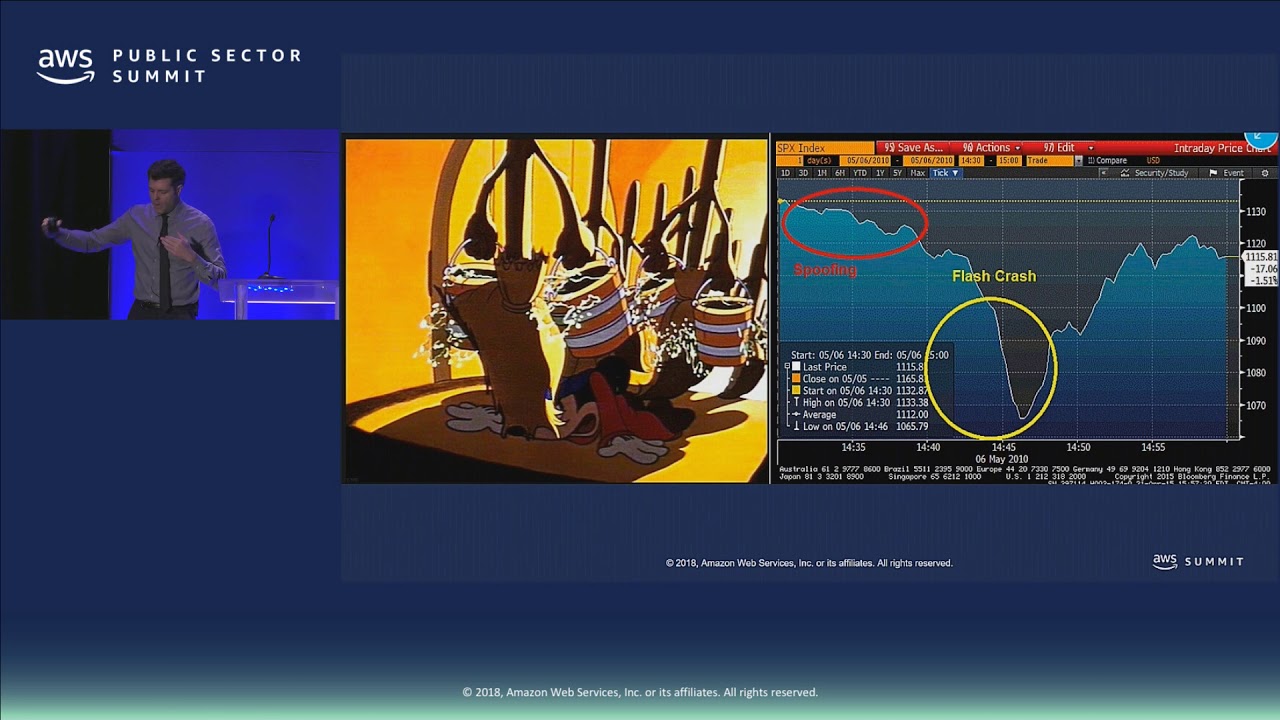The image size is (1280, 720).
Task: Collapse the chart legend box
Action: click(787, 367)
